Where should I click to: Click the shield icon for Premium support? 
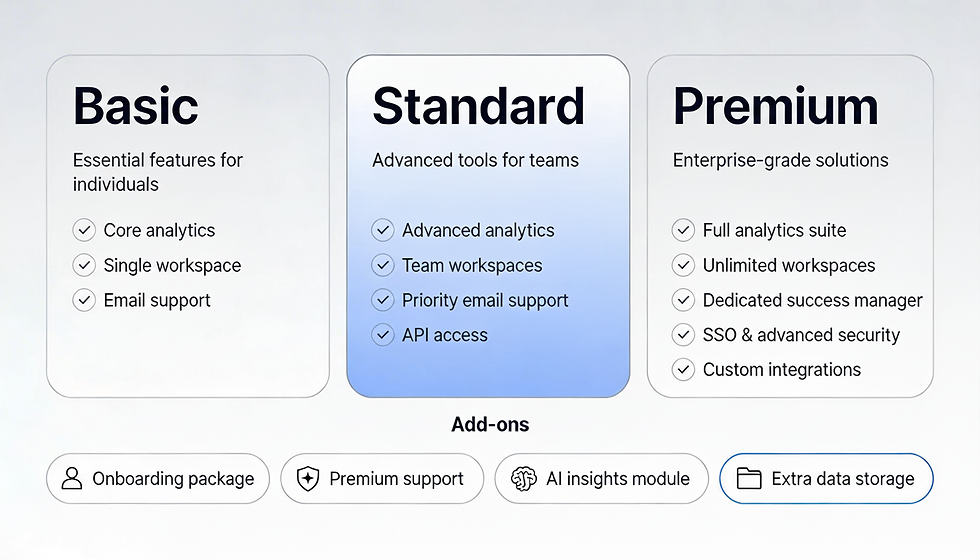(x=308, y=479)
